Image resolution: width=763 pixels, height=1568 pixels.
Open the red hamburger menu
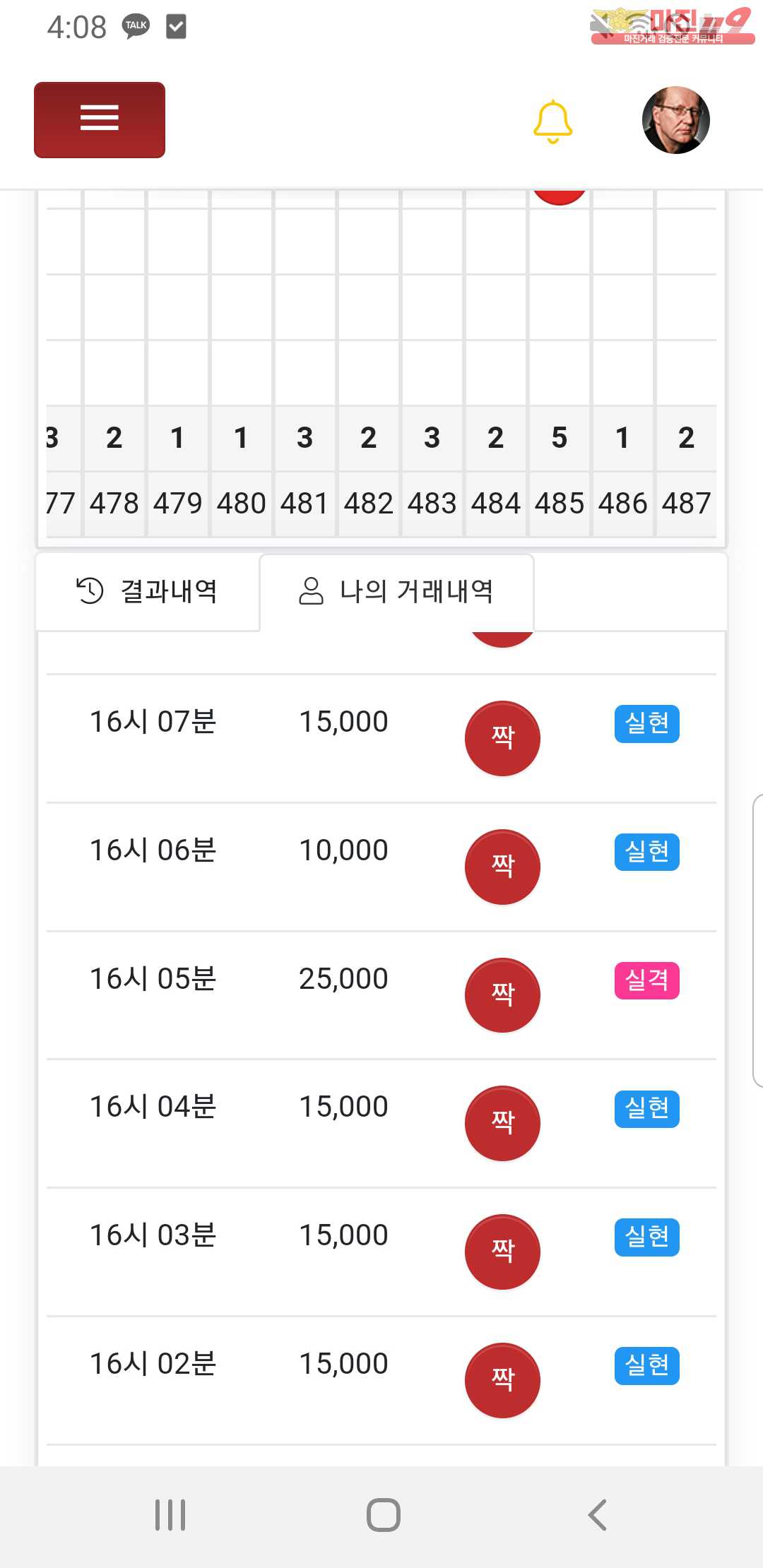click(100, 119)
